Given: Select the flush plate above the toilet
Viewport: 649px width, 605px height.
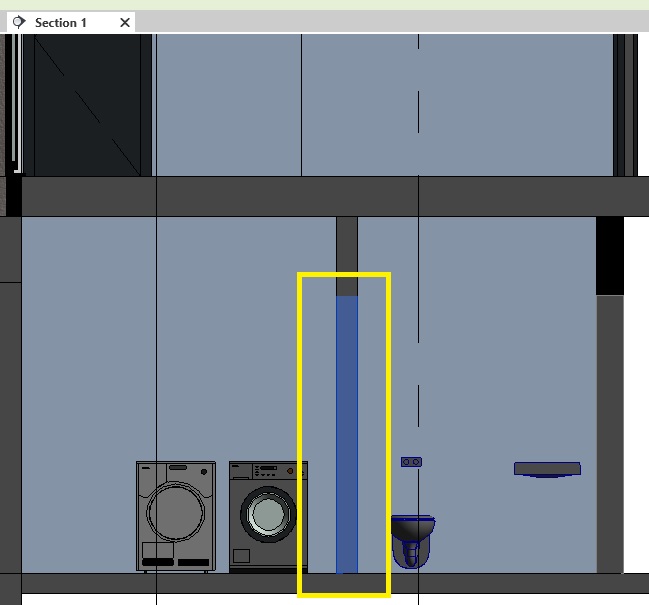Looking at the screenshot, I should coord(411,462).
